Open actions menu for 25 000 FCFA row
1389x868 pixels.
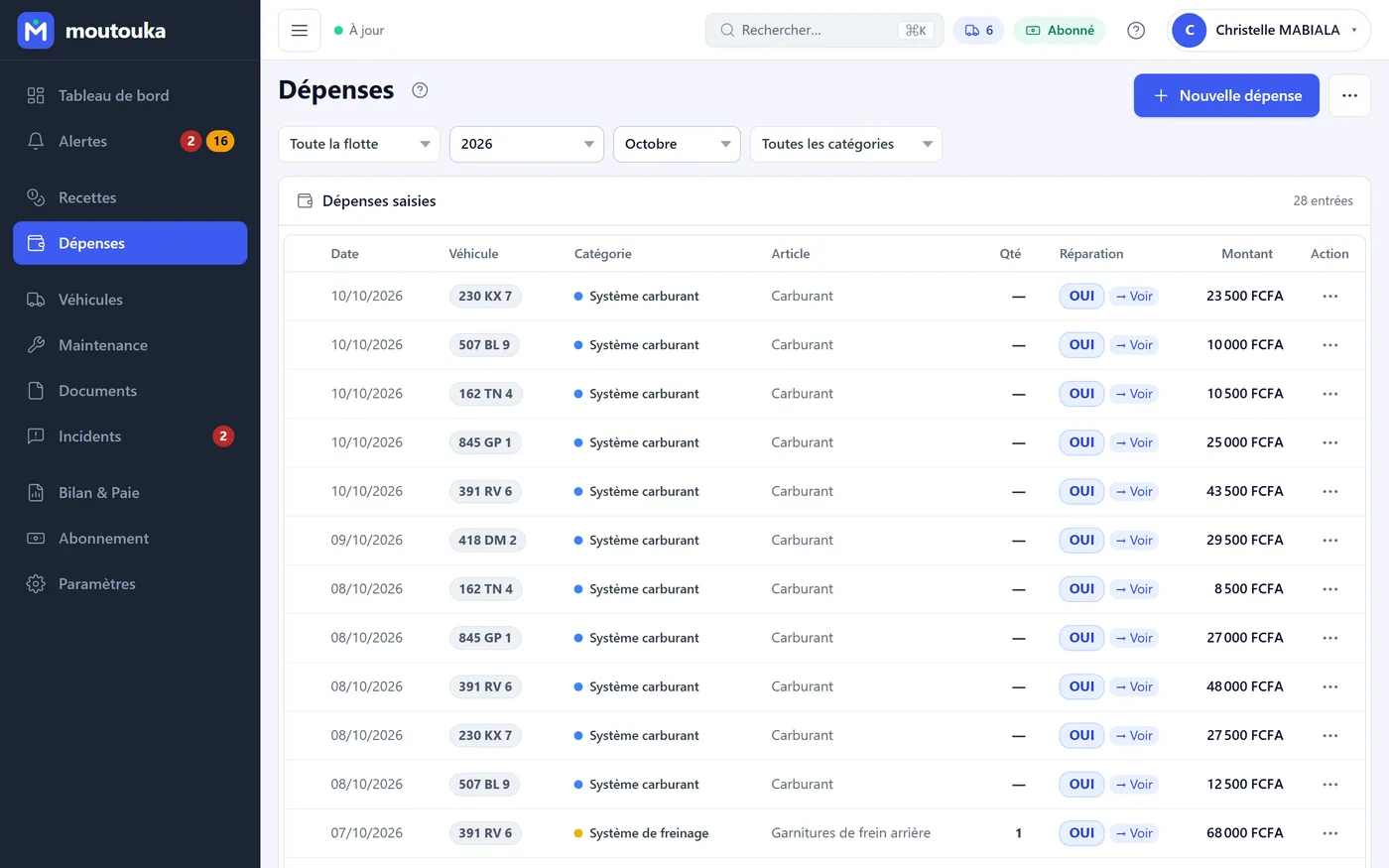coord(1329,442)
